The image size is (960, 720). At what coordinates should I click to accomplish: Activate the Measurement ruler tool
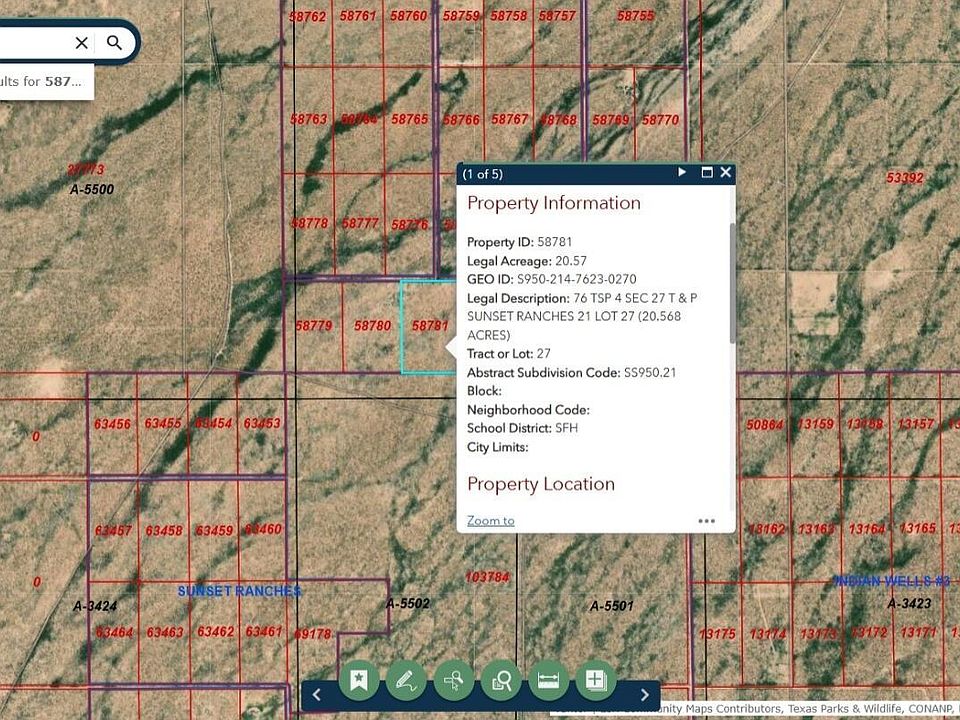point(549,680)
